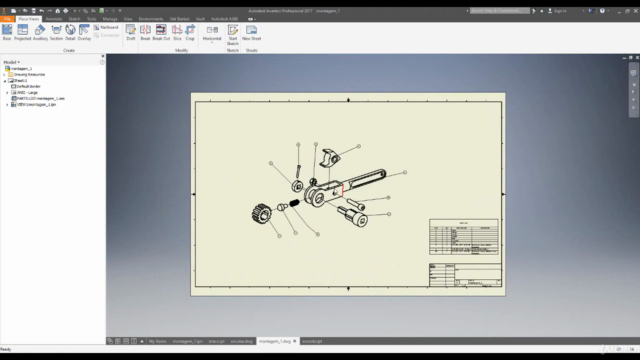This screenshot has height=360, width=640.
Task: Select the Slice tool
Action: pyautogui.click(x=177, y=32)
